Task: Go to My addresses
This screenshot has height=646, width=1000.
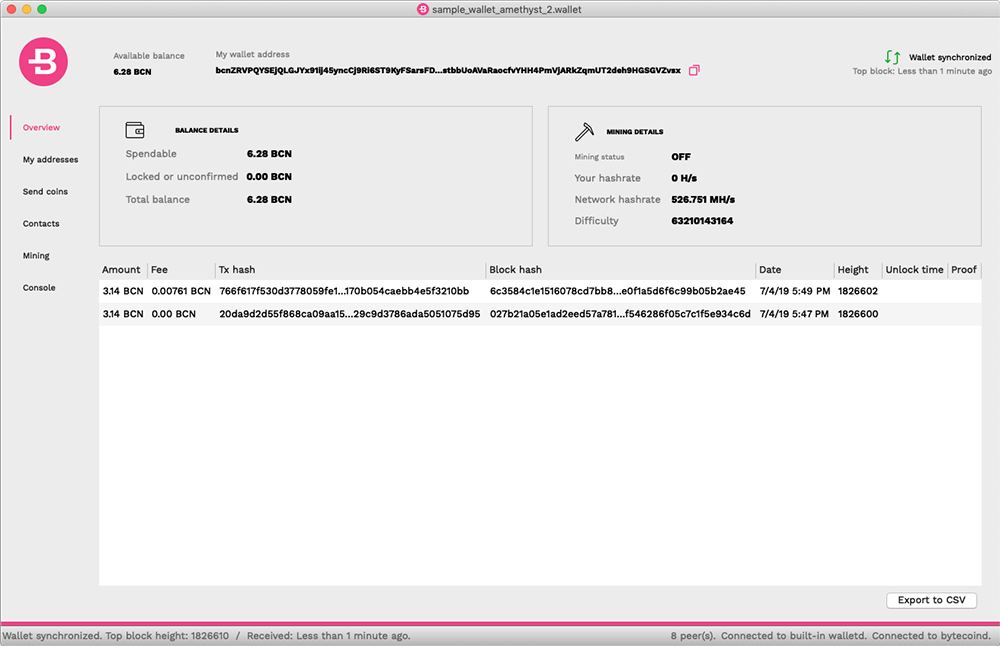Action: (50, 159)
